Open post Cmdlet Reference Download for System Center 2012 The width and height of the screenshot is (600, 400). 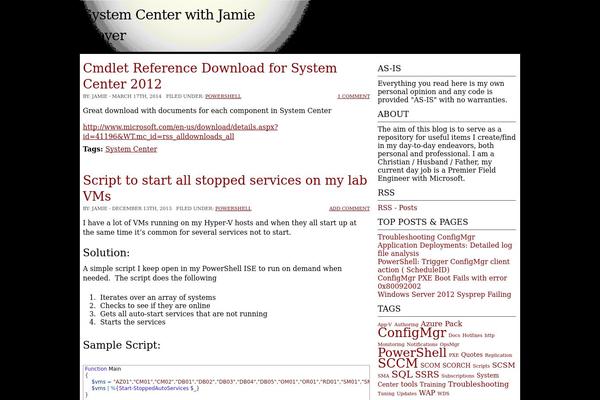(x=210, y=76)
